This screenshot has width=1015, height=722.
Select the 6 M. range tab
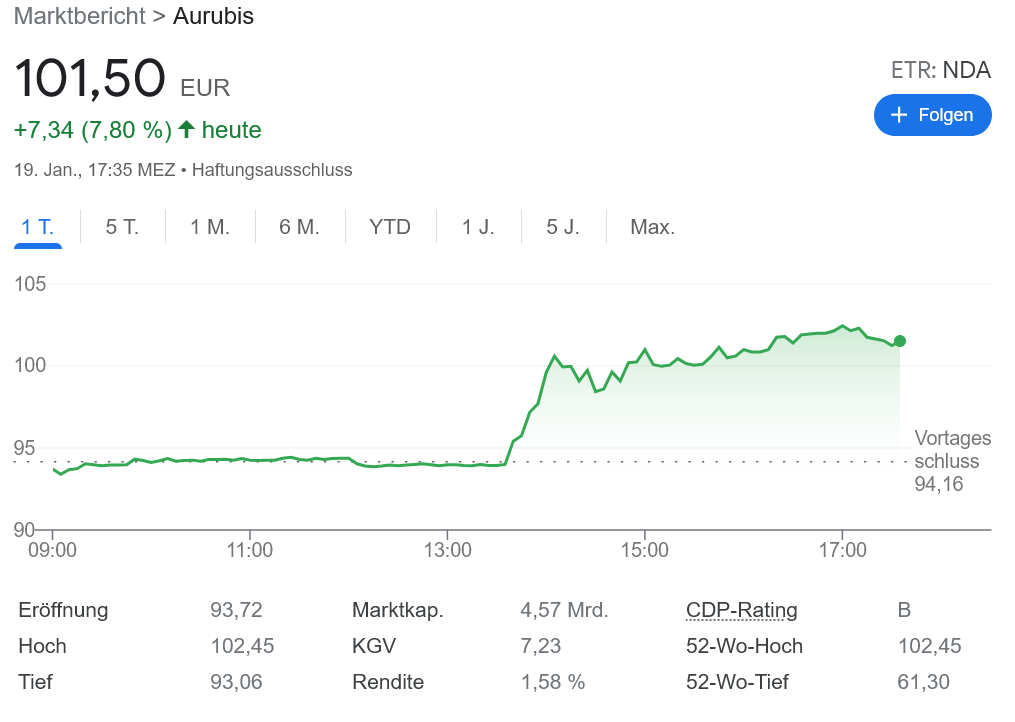[x=297, y=227]
